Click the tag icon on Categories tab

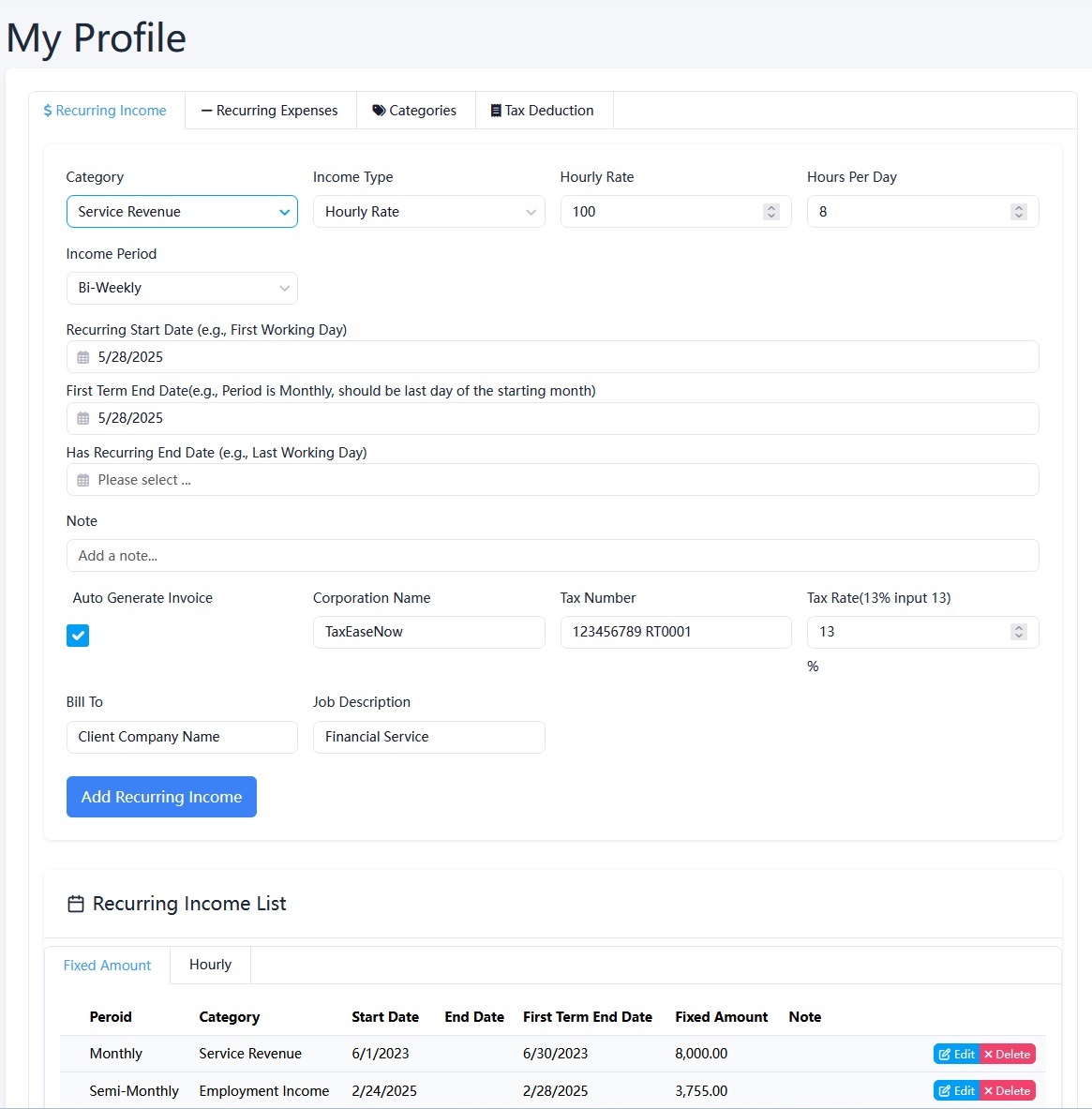pyautogui.click(x=379, y=110)
